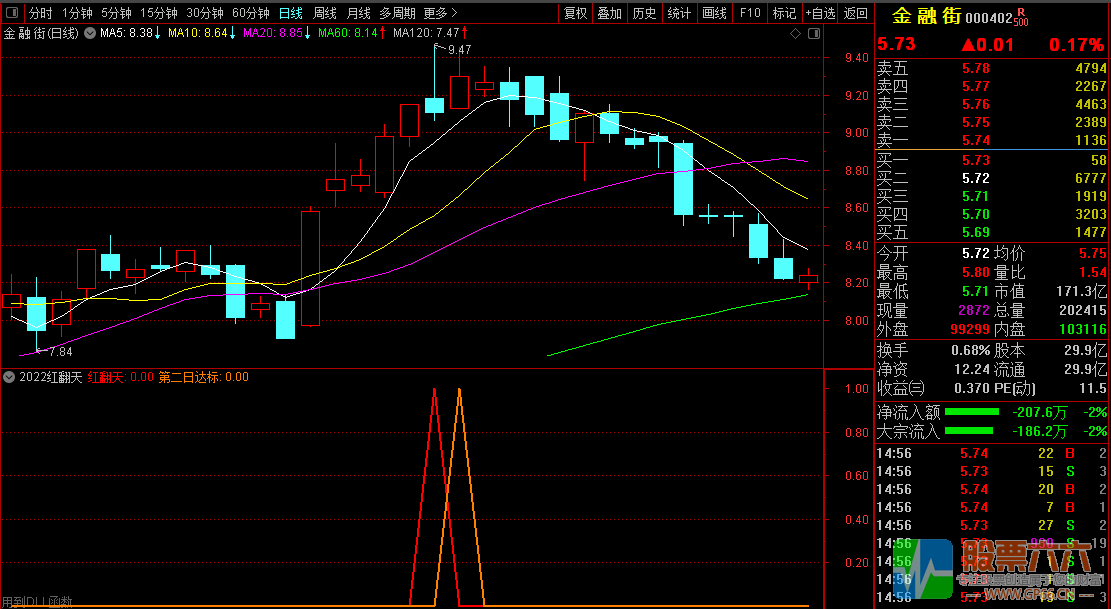1111x609 pixels.
Task: Click the panel layout icon at top-left
Action: tap(11, 13)
